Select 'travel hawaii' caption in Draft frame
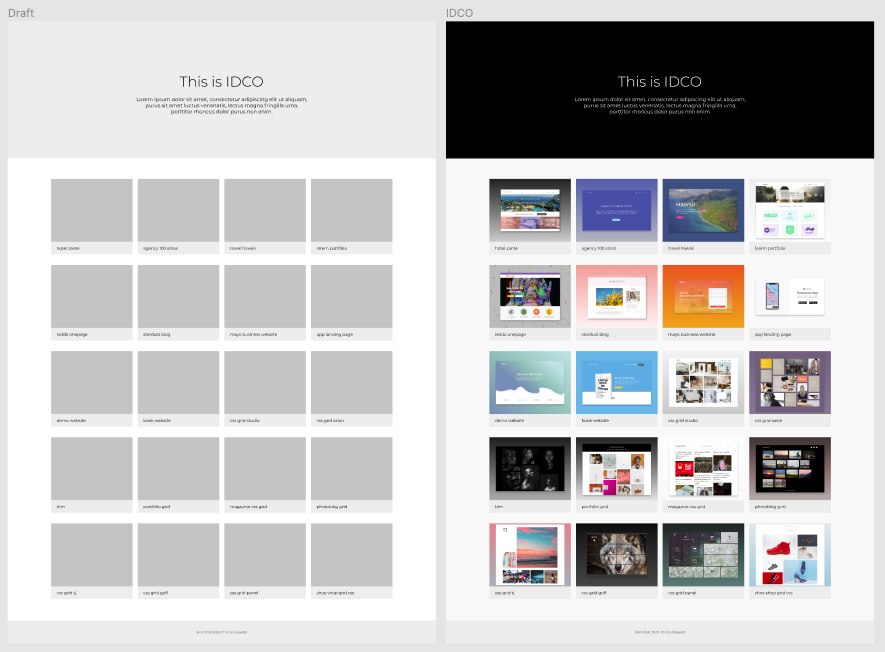This screenshot has height=652, width=885. click(243, 248)
